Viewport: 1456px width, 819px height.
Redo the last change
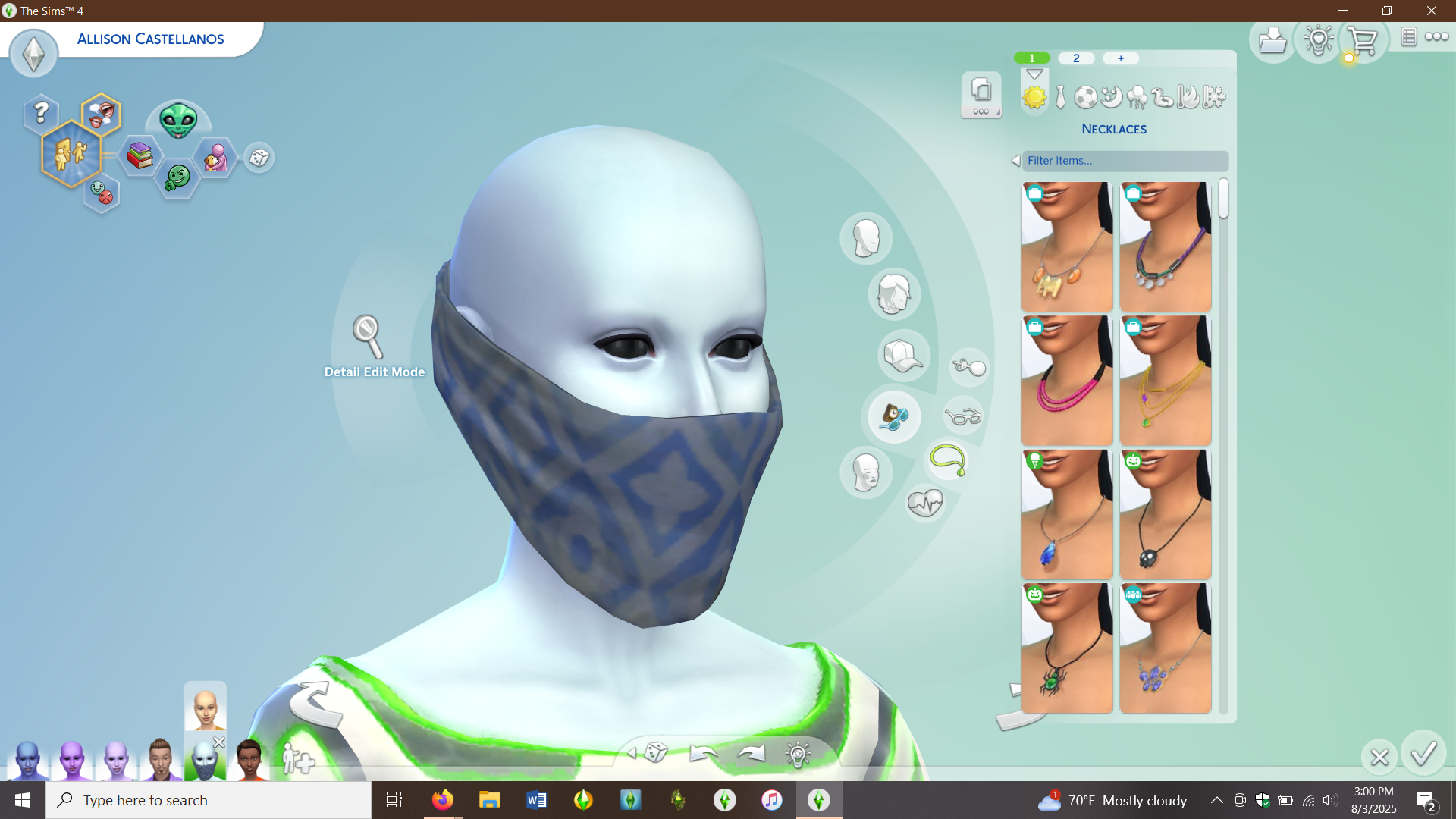tap(752, 753)
